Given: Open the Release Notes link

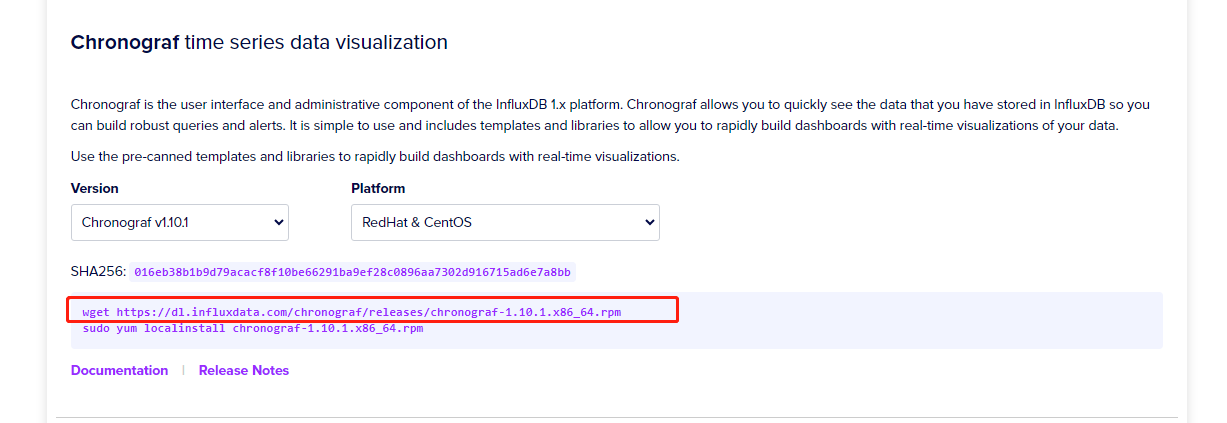Looking at the screenshot, I should tap(244, 370).
